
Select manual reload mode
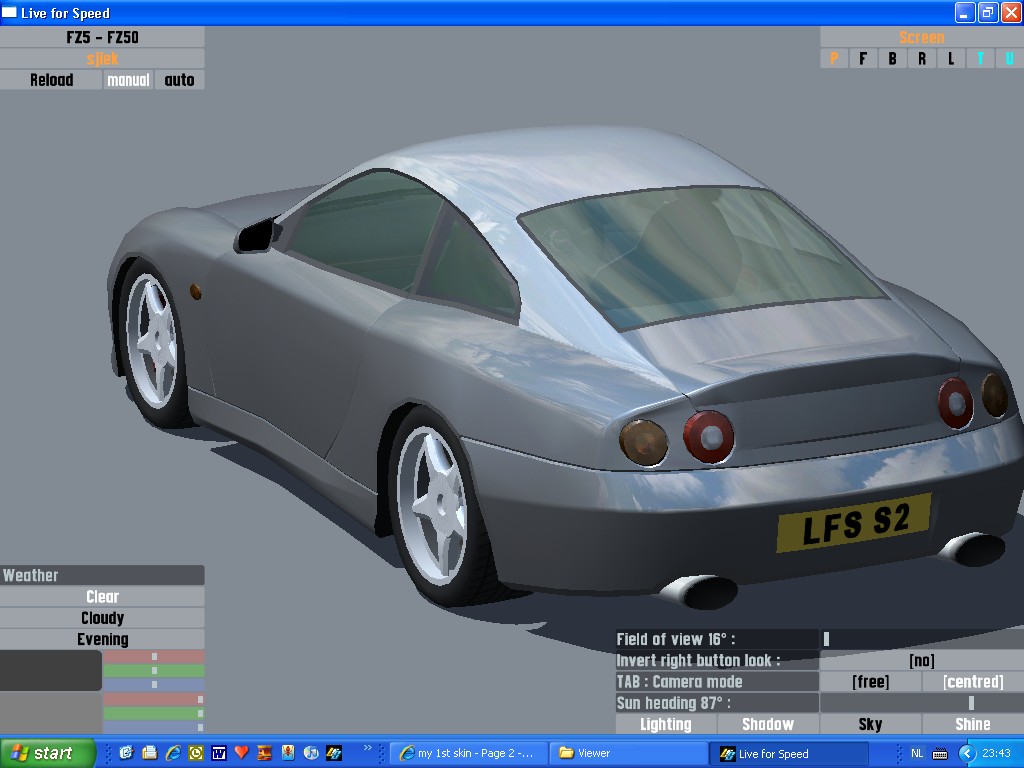click(x=128, y=80)
